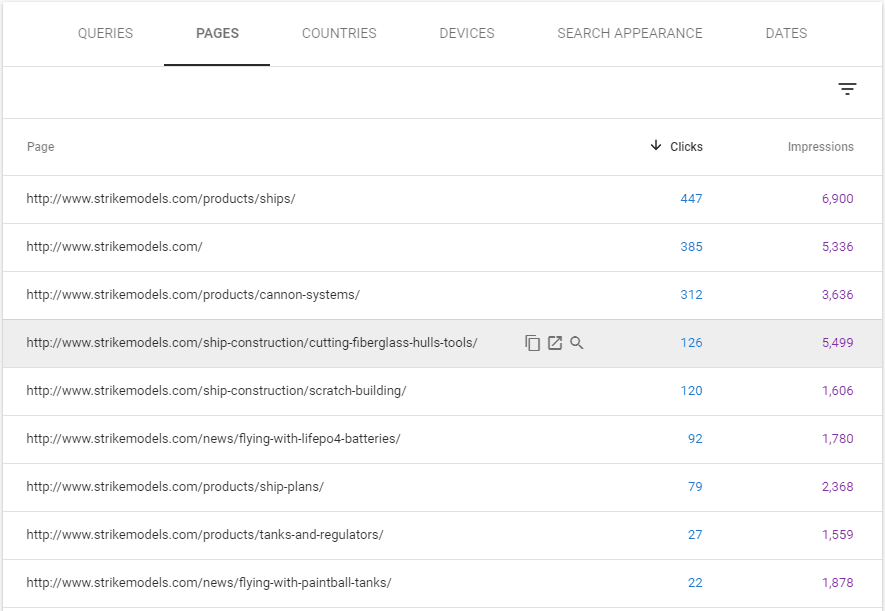Image resolution: width=885 pixels, height=611 pixels.
Task: Select the scratch-building page row
Action: (x=442, y=390)
